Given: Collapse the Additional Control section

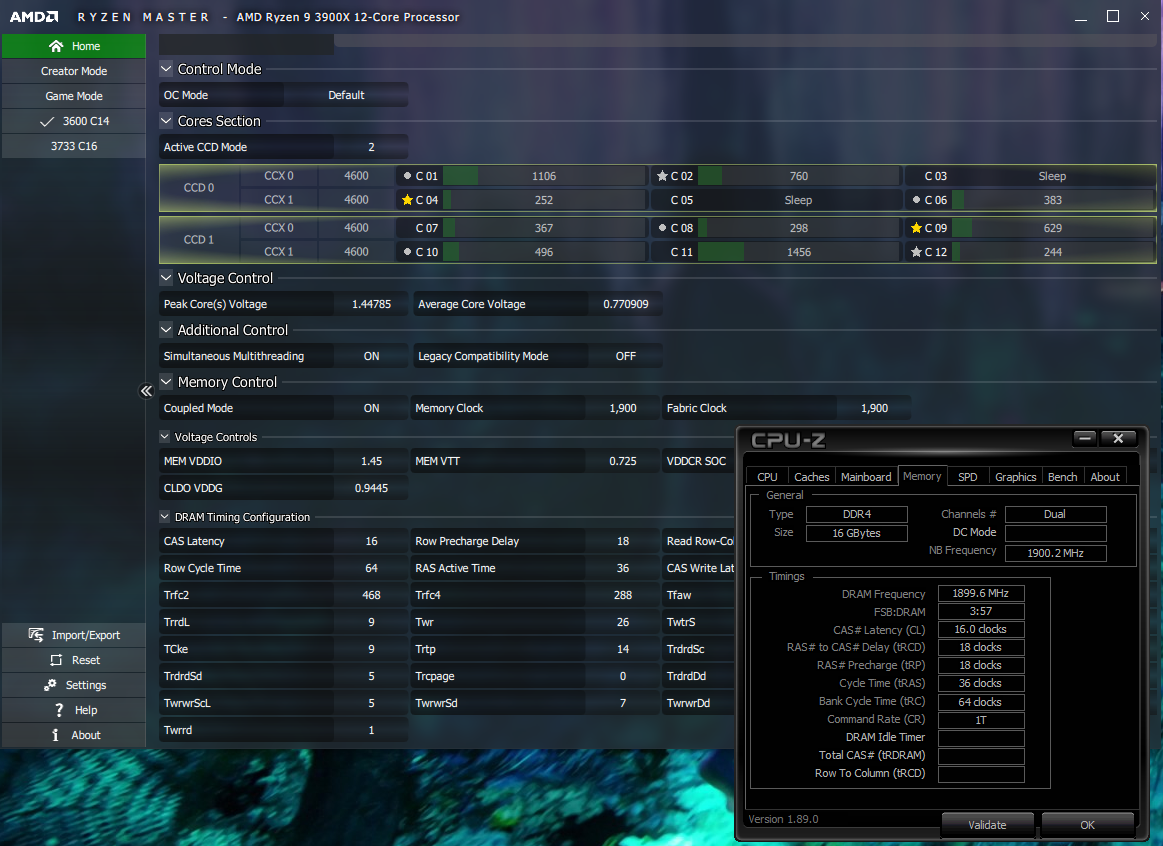Looking at the screenshot, I should point(166,330).
